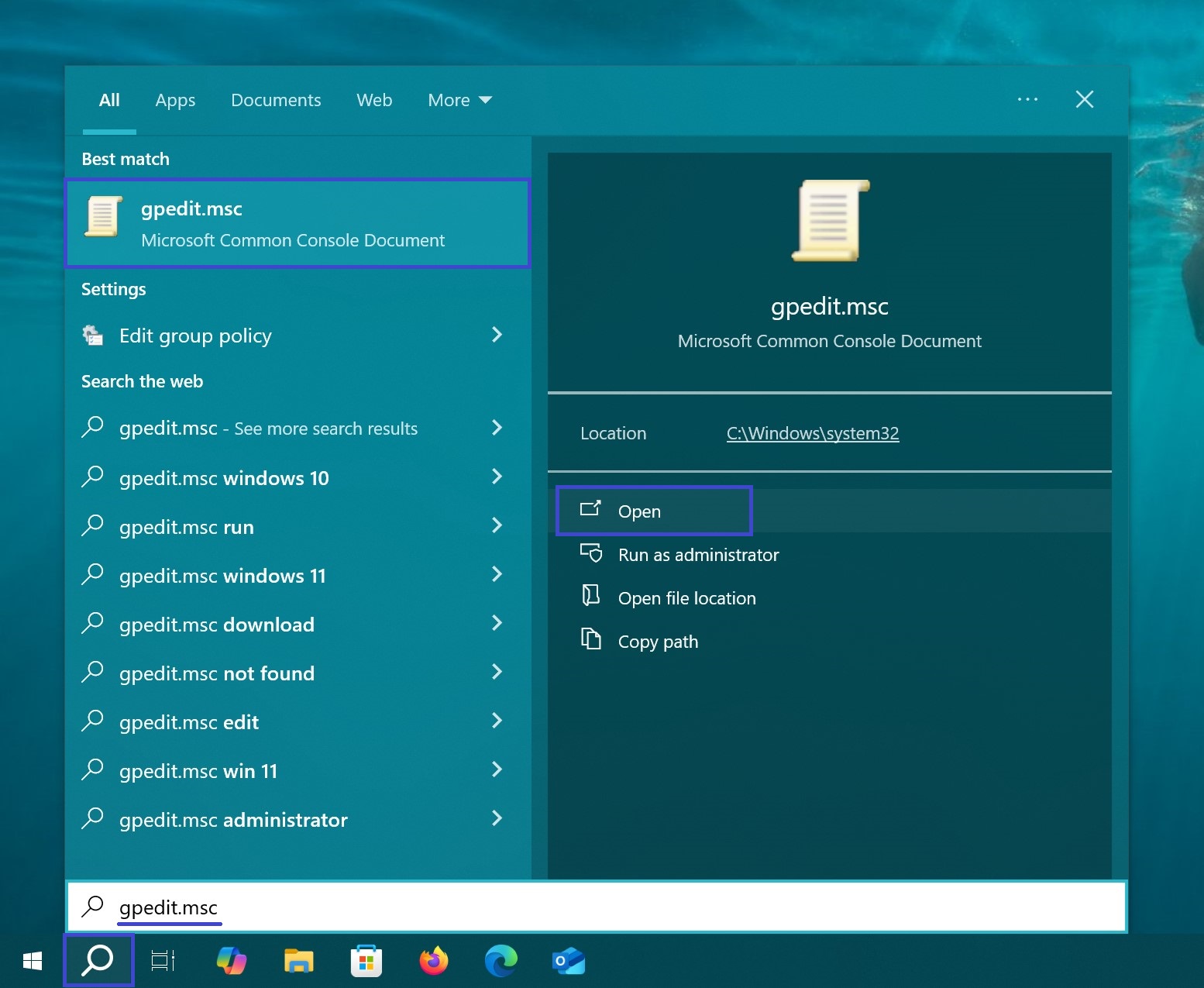This screenshot has width=1204, height=988.
Task: Expand 'gpedit.msc windows 10' chevron
Action: [497, 477]
